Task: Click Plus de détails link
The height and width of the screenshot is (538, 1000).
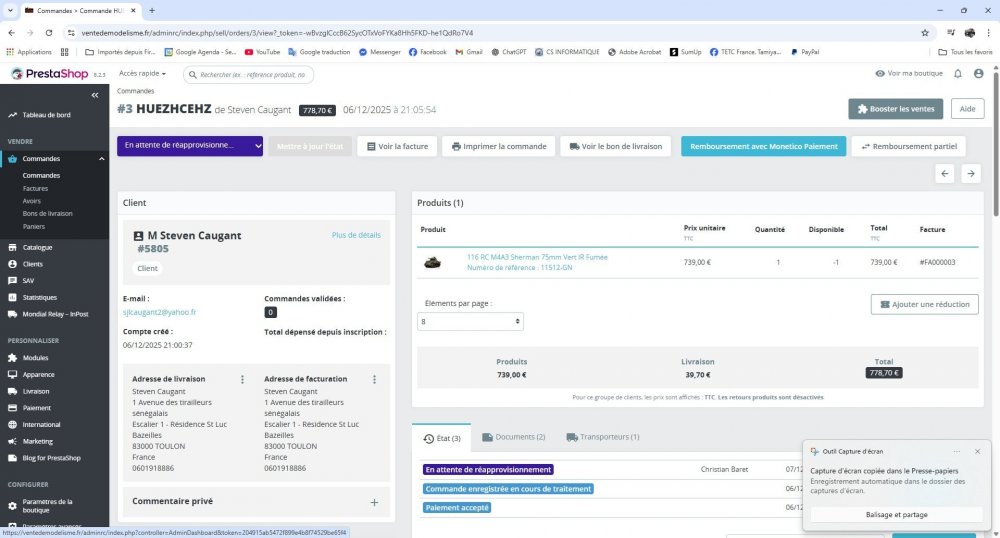Action: (x=356, y=235)
